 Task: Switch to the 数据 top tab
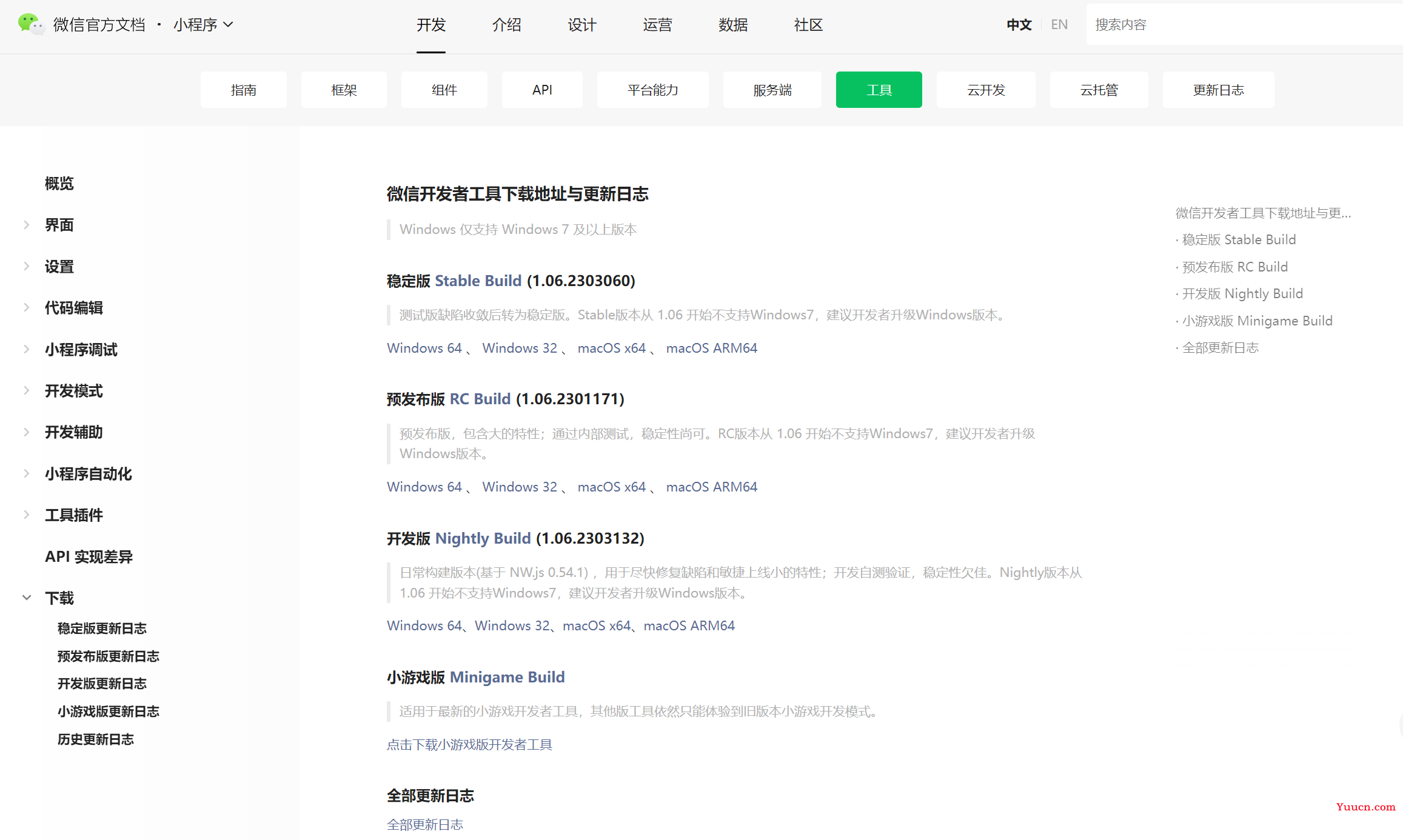tap(733, 25)
